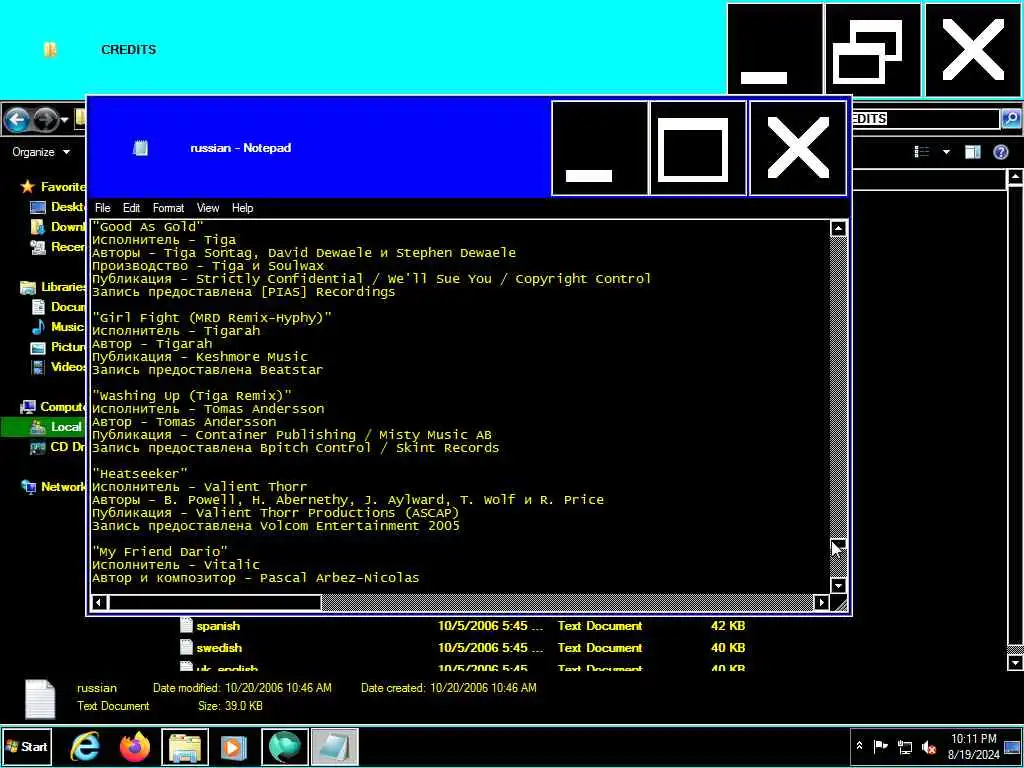Click the Explorer file list scroll down arrow

pyautogui.click(x=1015, y=663)
